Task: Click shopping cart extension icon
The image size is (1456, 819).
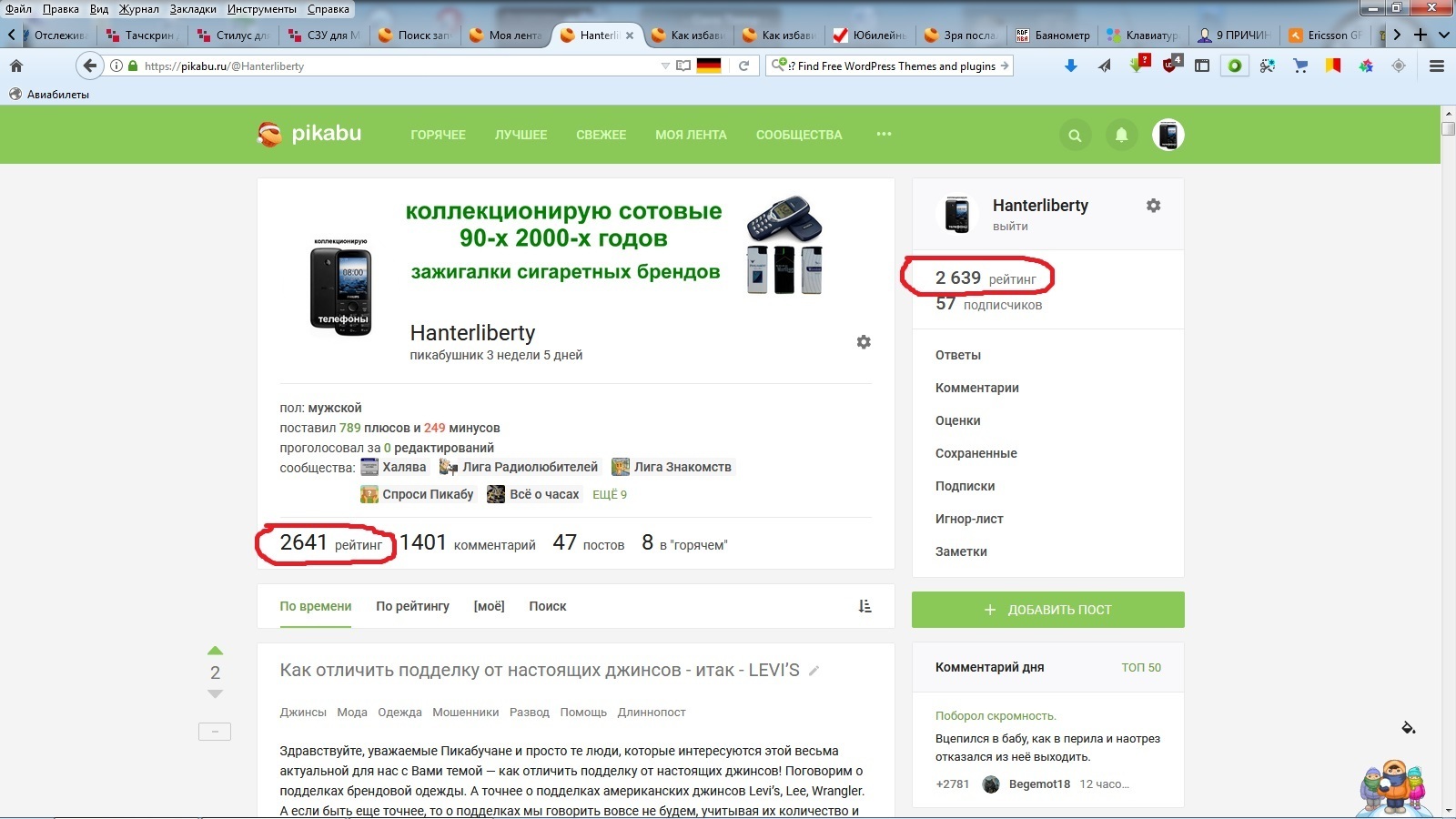Action: (1300, 66)
